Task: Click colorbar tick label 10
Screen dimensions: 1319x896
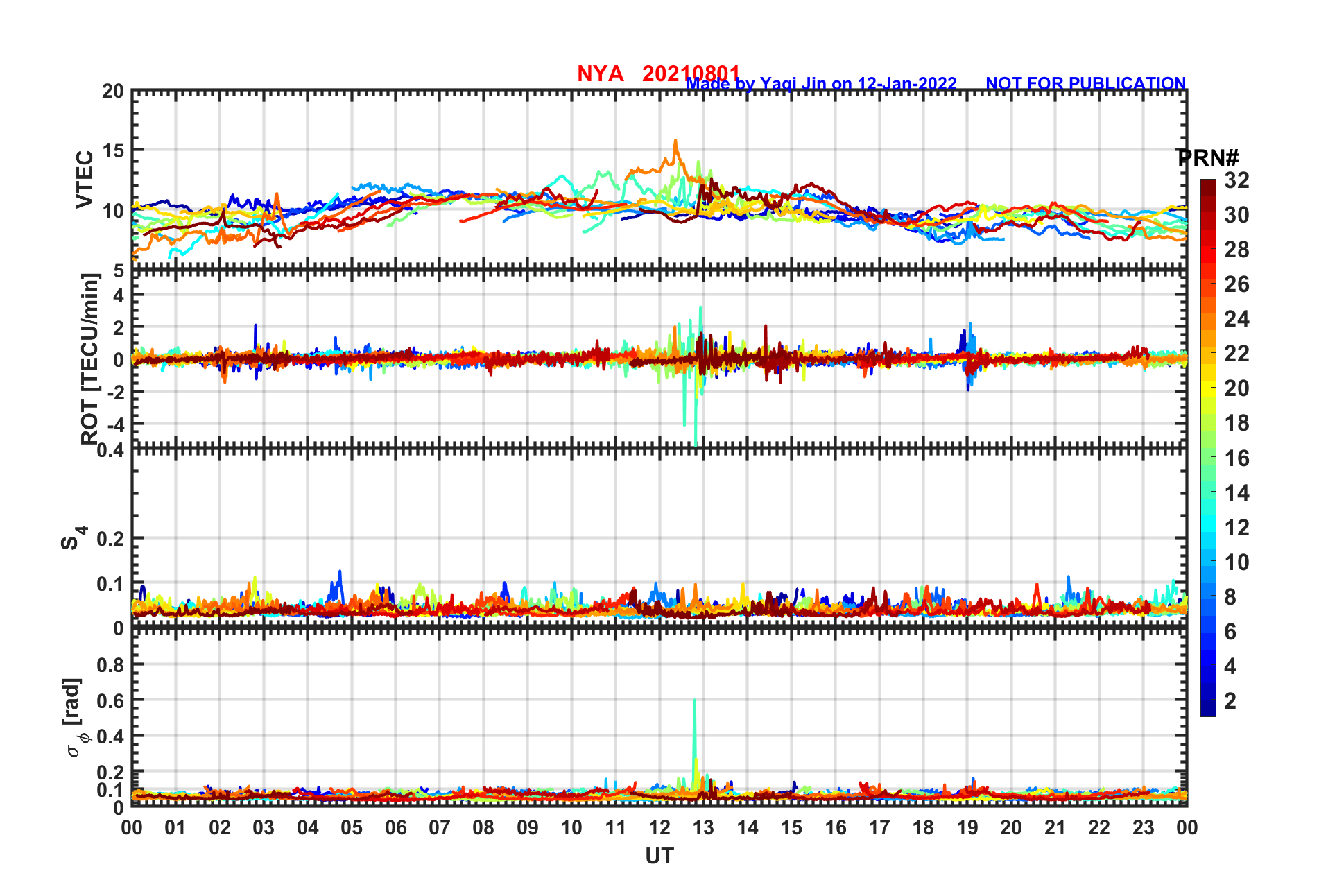Action: [1236, 562]
